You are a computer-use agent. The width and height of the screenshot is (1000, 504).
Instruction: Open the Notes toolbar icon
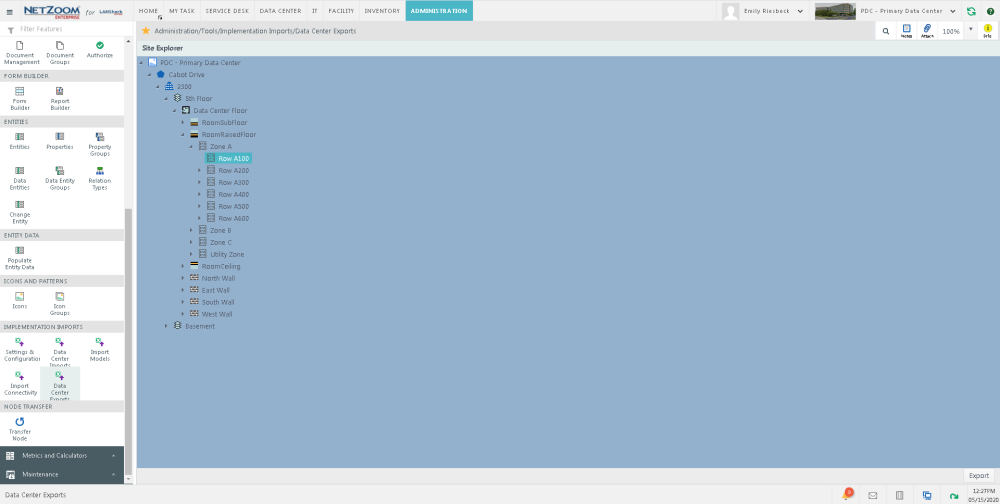click(906, 30)
